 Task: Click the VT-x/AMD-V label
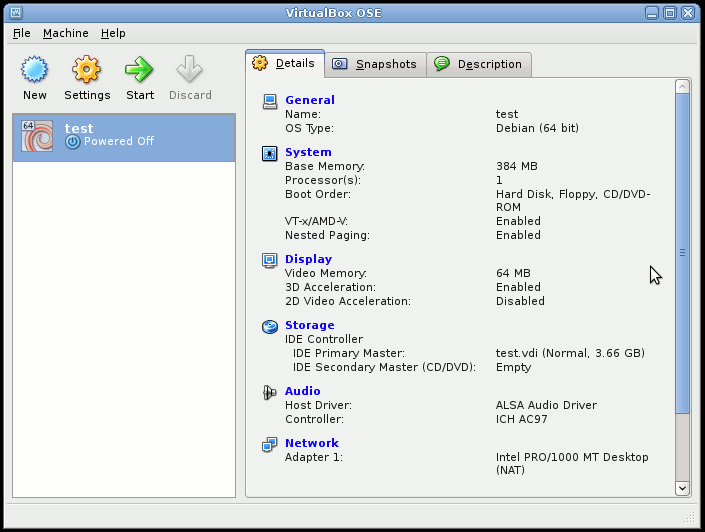tap(316, 221)
